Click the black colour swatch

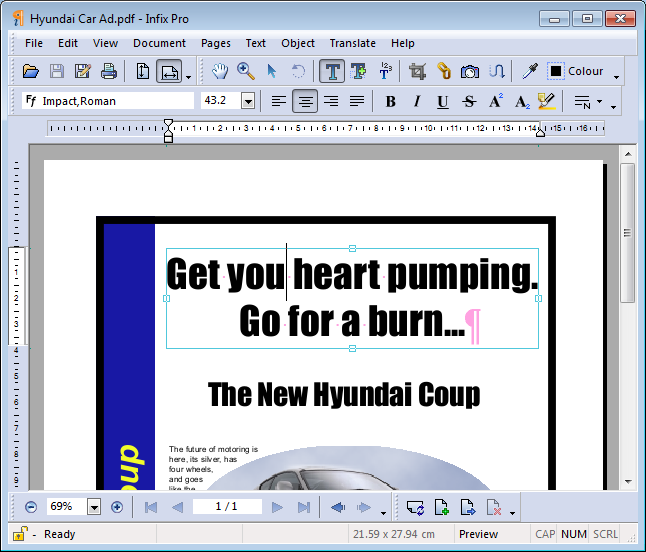[555, 71]
